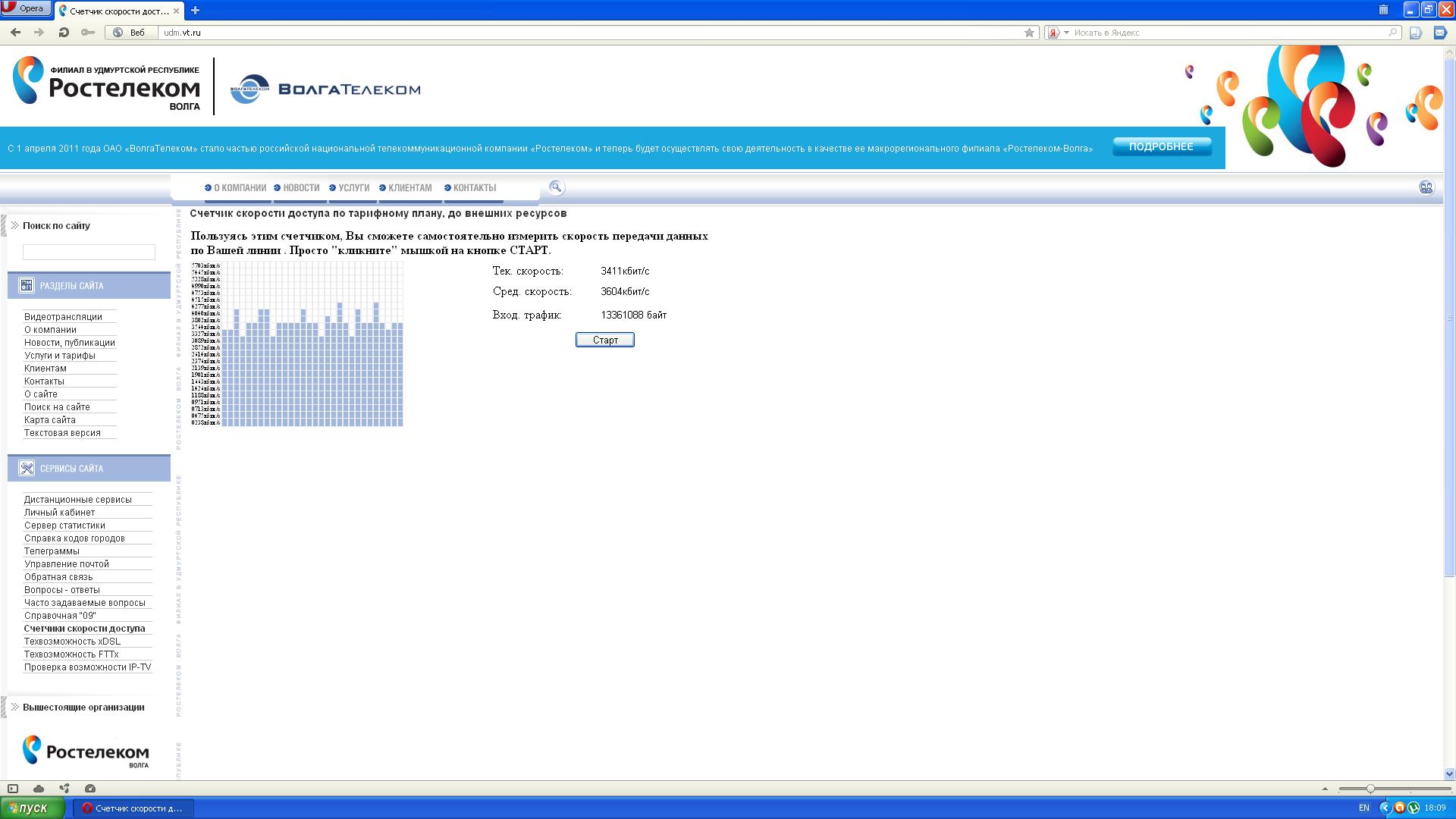This screenshot has height=819, width=1456.
Task: Open Opera Unite icon in status bar
Action: click(x=64, y=789)
